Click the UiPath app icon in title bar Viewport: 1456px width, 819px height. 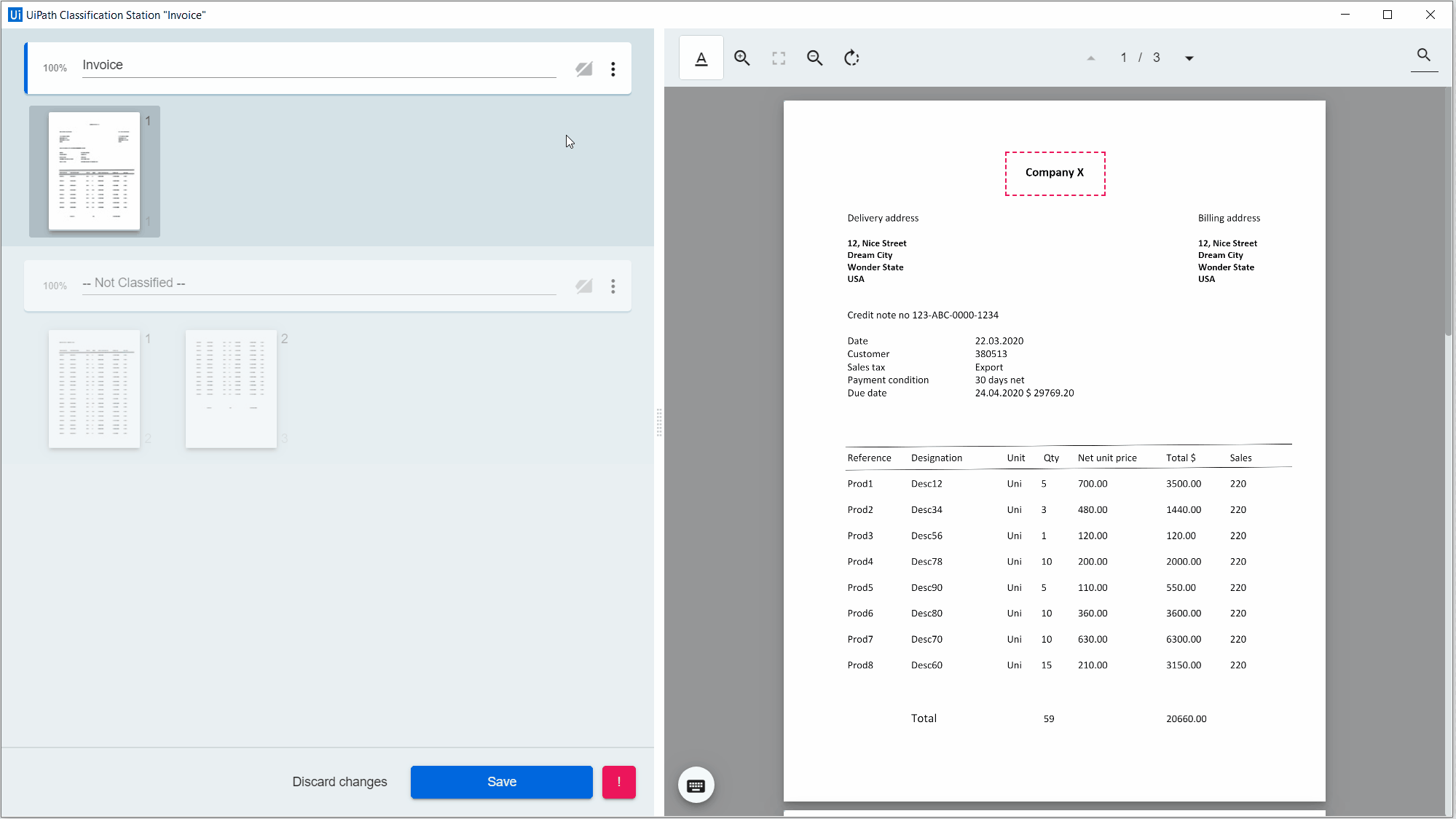15,15
